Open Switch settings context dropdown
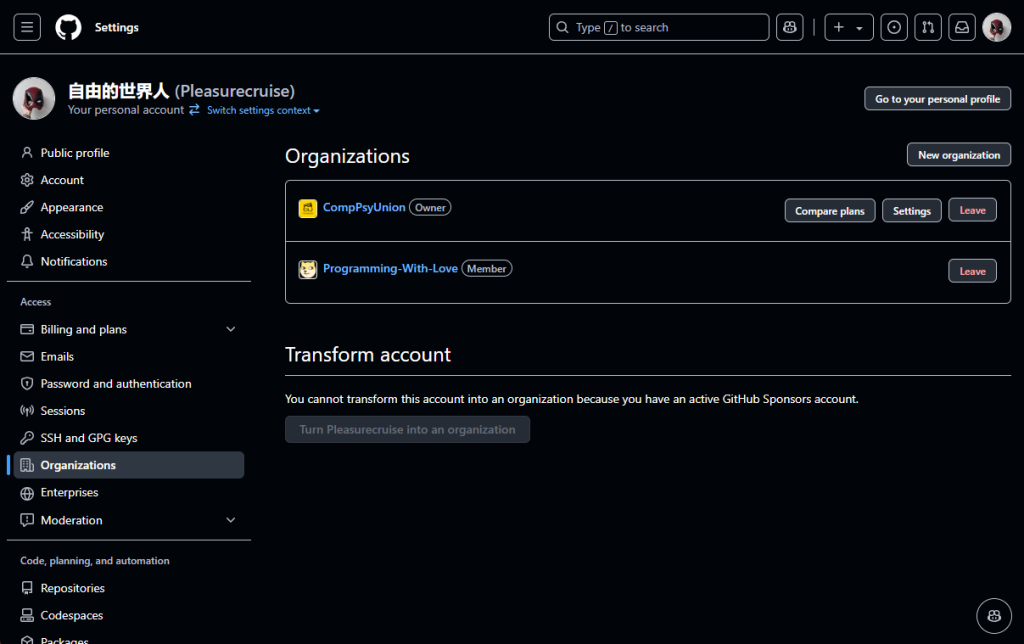This screenshot has width=1024, height=644. tap(263, 110)
